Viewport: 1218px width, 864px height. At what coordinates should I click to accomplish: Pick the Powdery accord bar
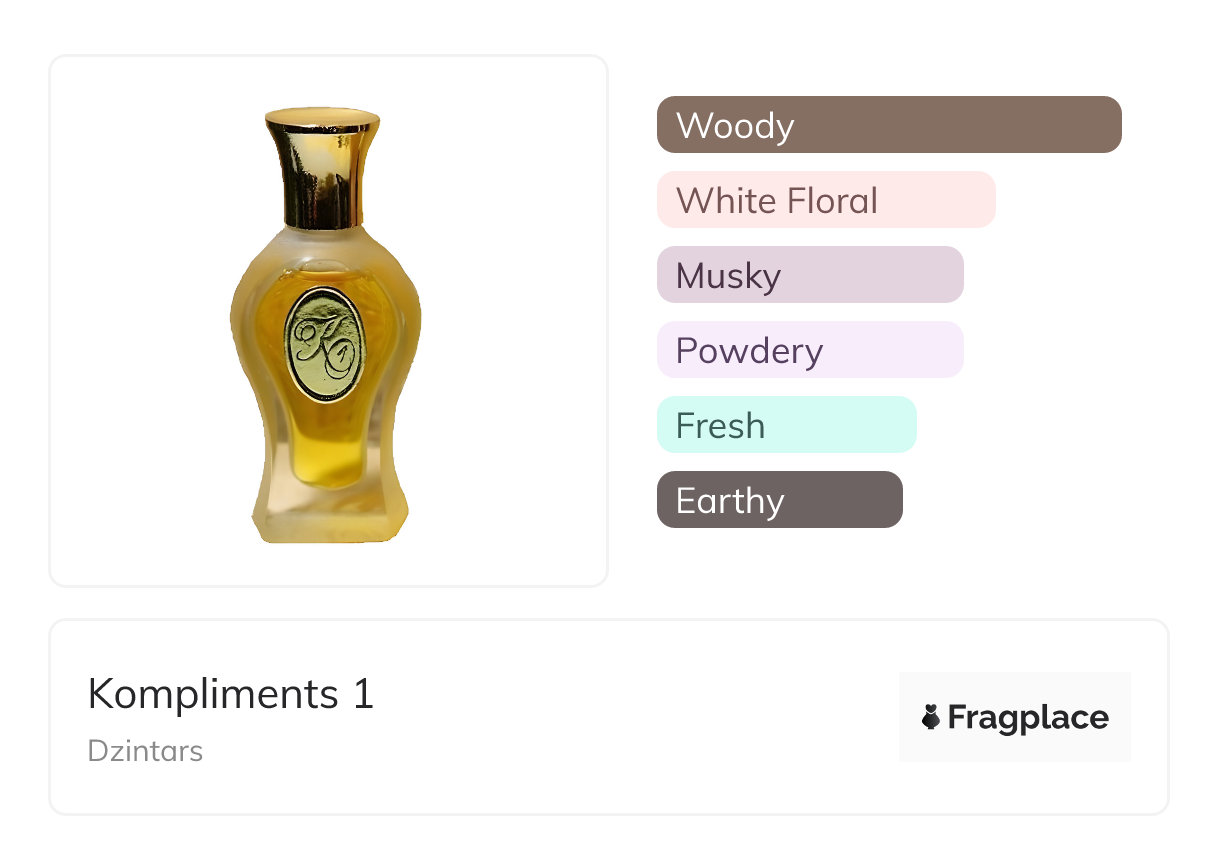click(x=809, y=350)
